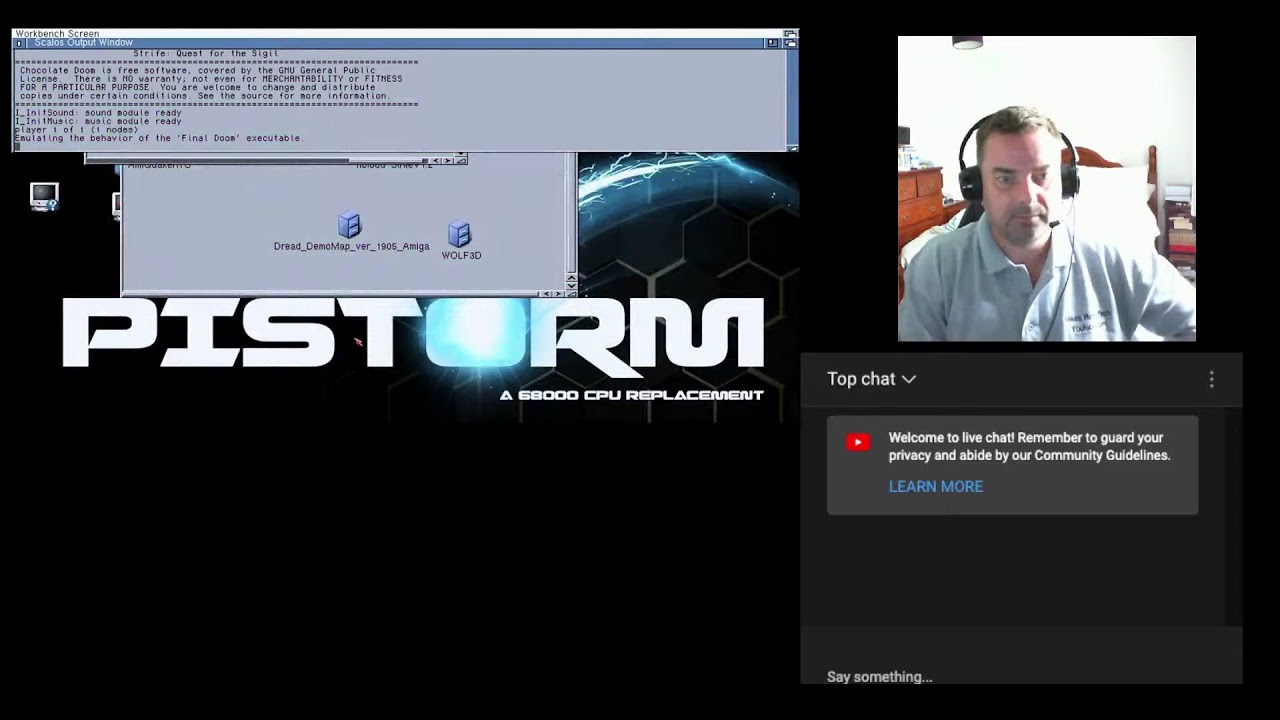Click the drawer window's vertical scrollbar track
The image size is (1280, 720).
(x=571, y=212)
